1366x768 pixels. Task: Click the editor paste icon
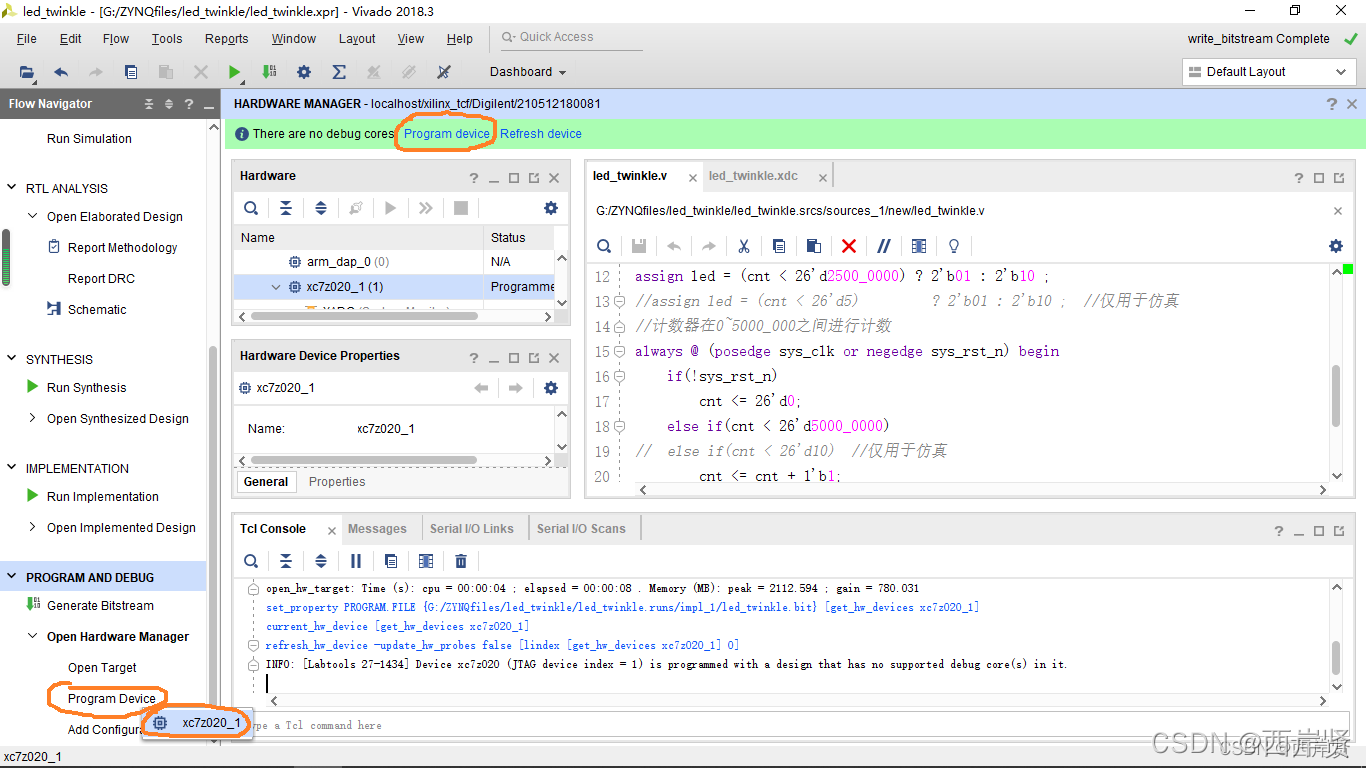[x=814, y=246]
